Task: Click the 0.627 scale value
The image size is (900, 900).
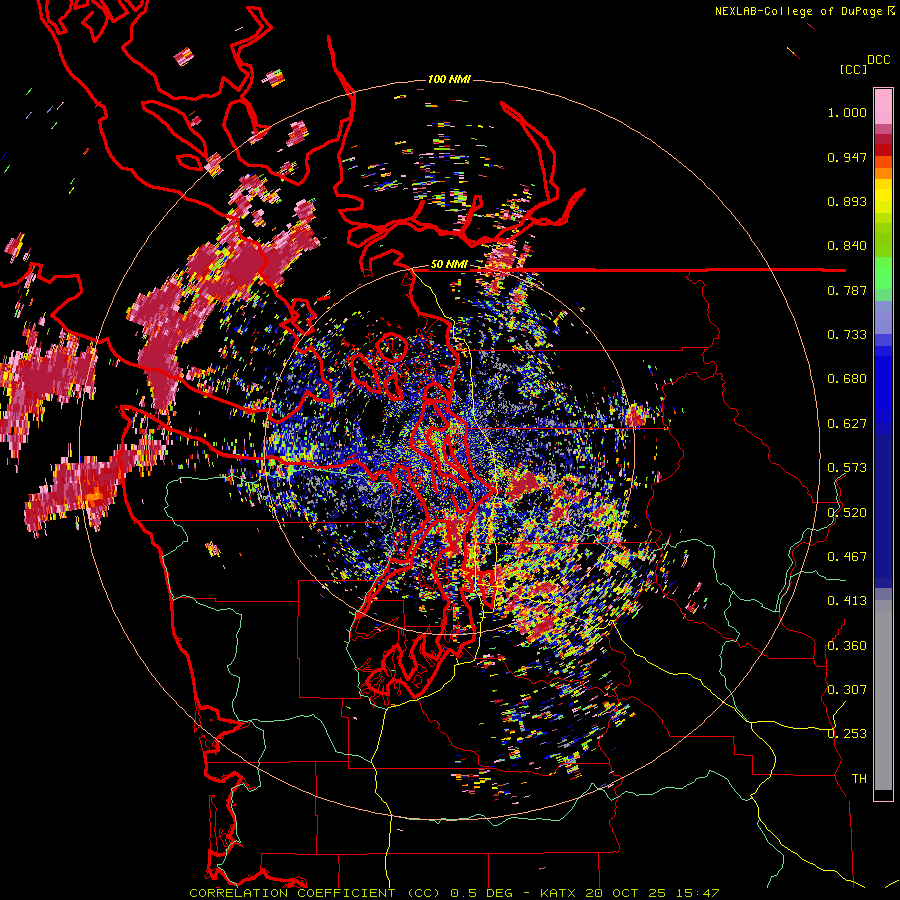Action: click(847, 424)
